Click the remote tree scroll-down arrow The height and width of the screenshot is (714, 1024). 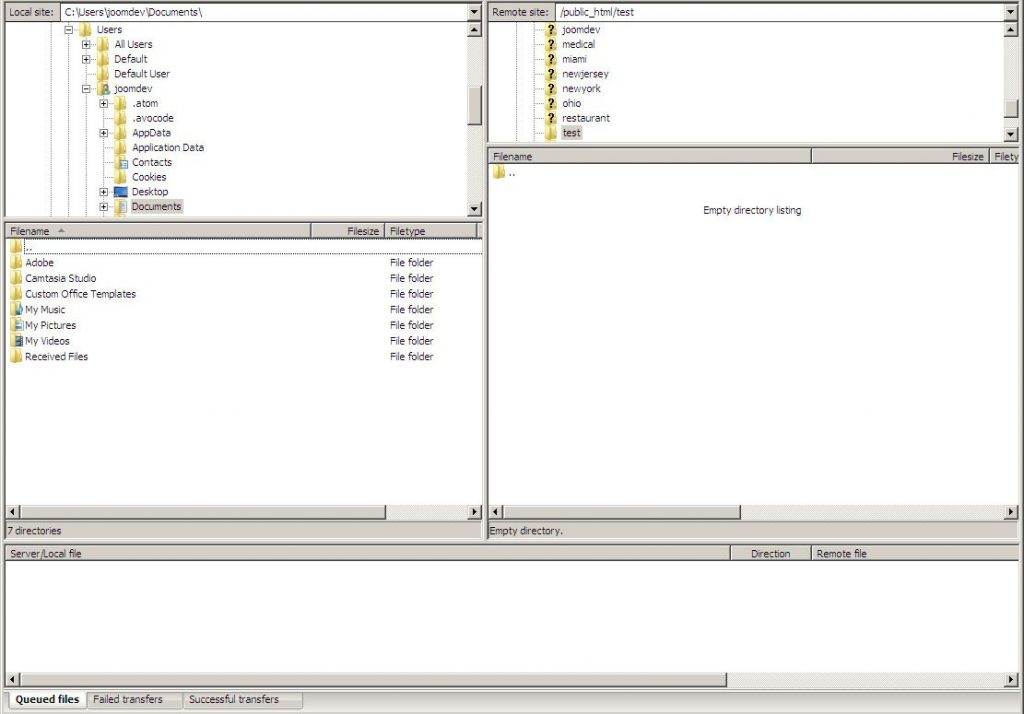coord(1010,134)
